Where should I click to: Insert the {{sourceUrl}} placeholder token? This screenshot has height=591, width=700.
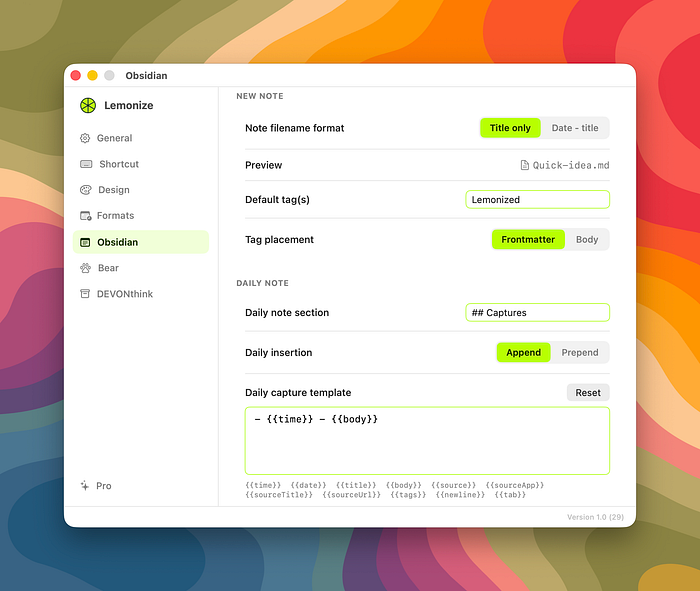352,495
